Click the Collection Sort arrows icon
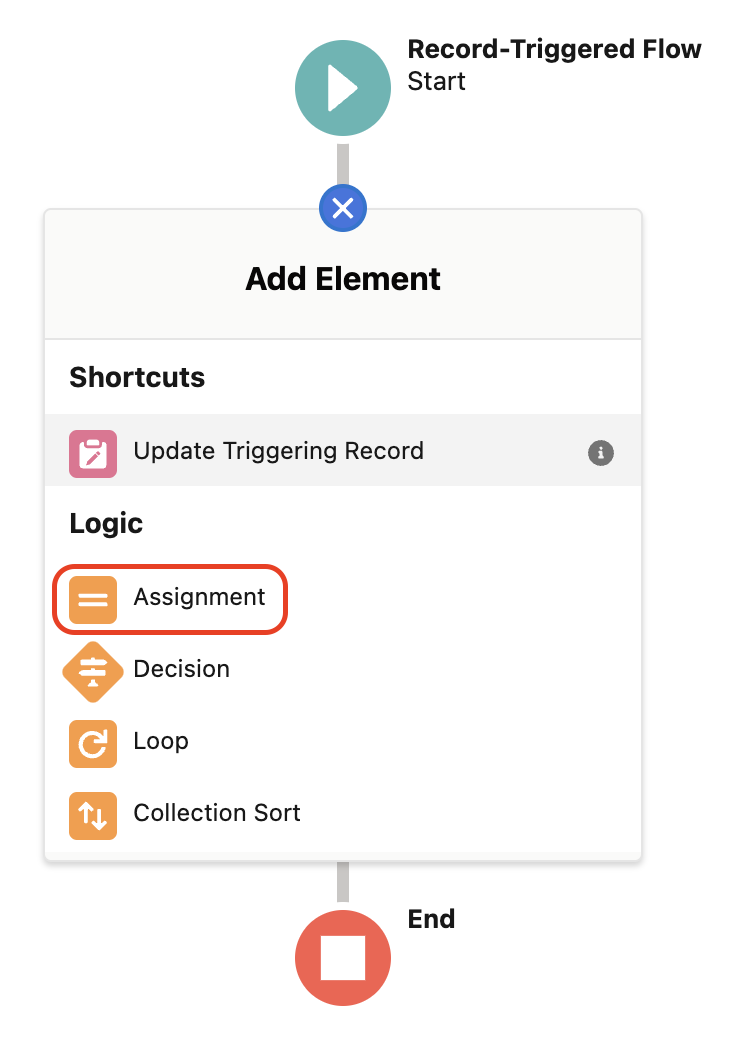The width and height of the screenshot is (744, 1048). [93, 816]
